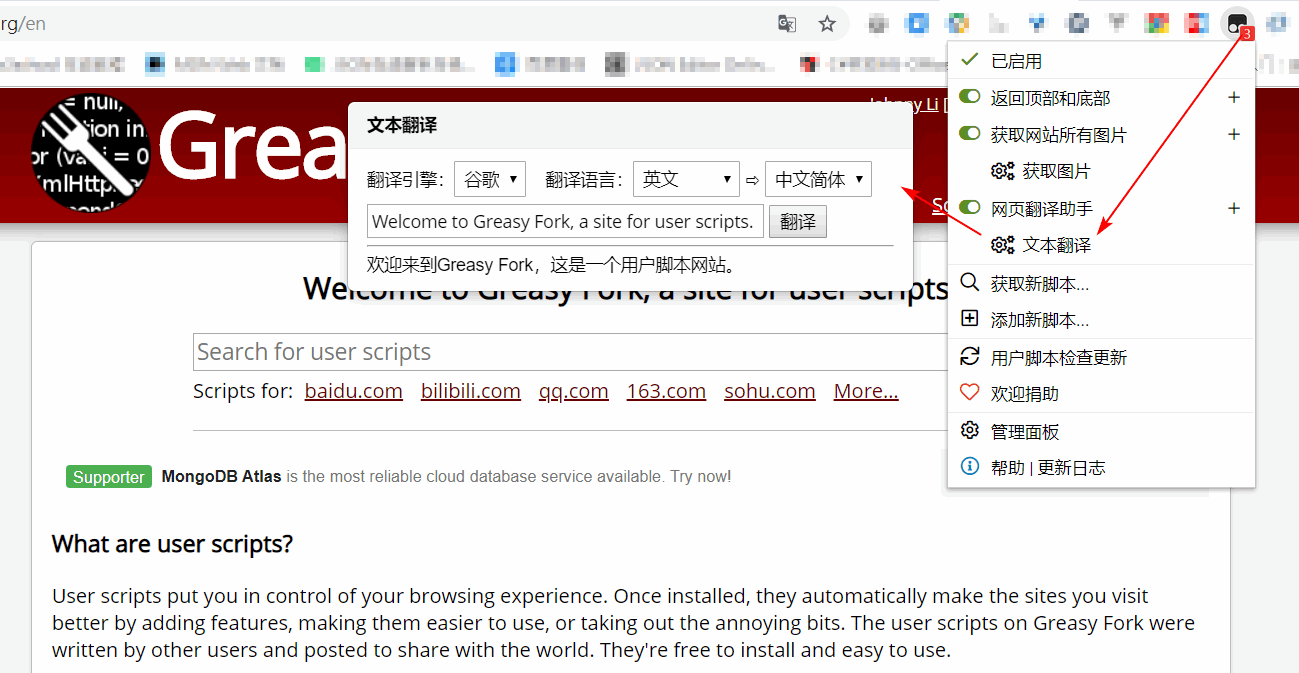The image size is (1299, 673).
Task: Open the source language dropdown showing 英文
Action: [x=686, y=179]
